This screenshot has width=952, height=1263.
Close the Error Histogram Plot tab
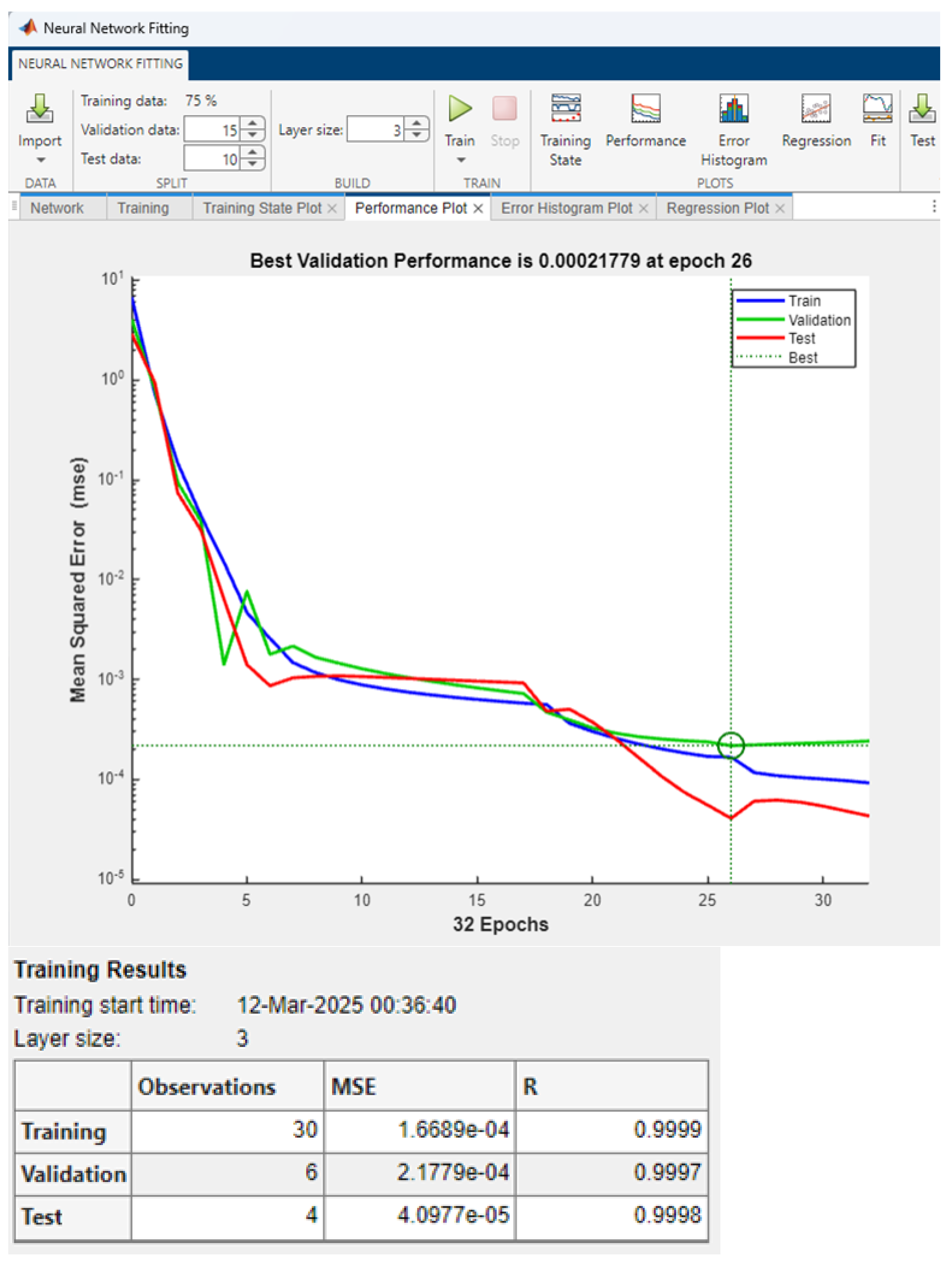[643, 209]
